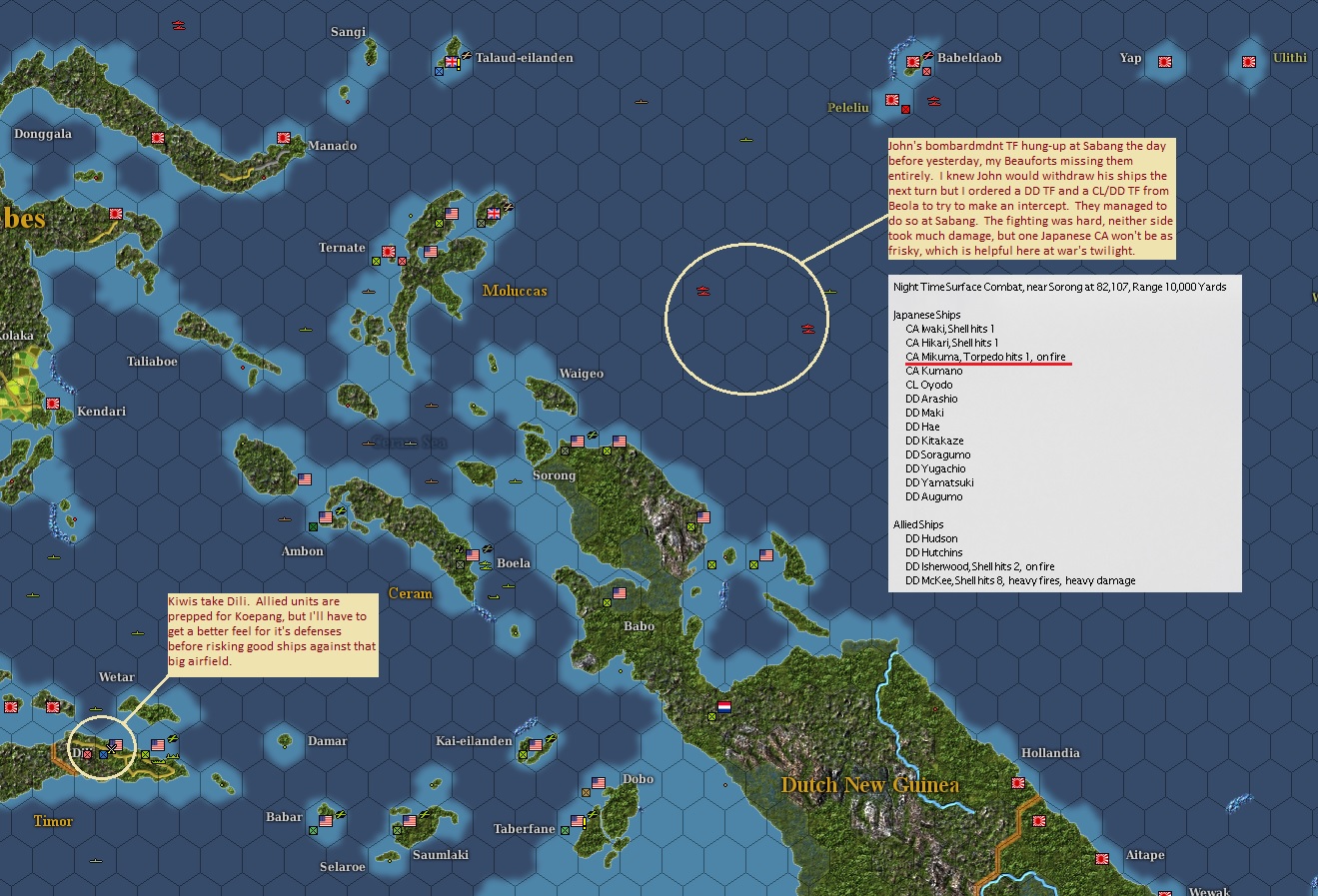The height and width of the screenshot is (896, 1318).
Task: Select the American task force icon at Sorong
Action: (x=577, y=440)
